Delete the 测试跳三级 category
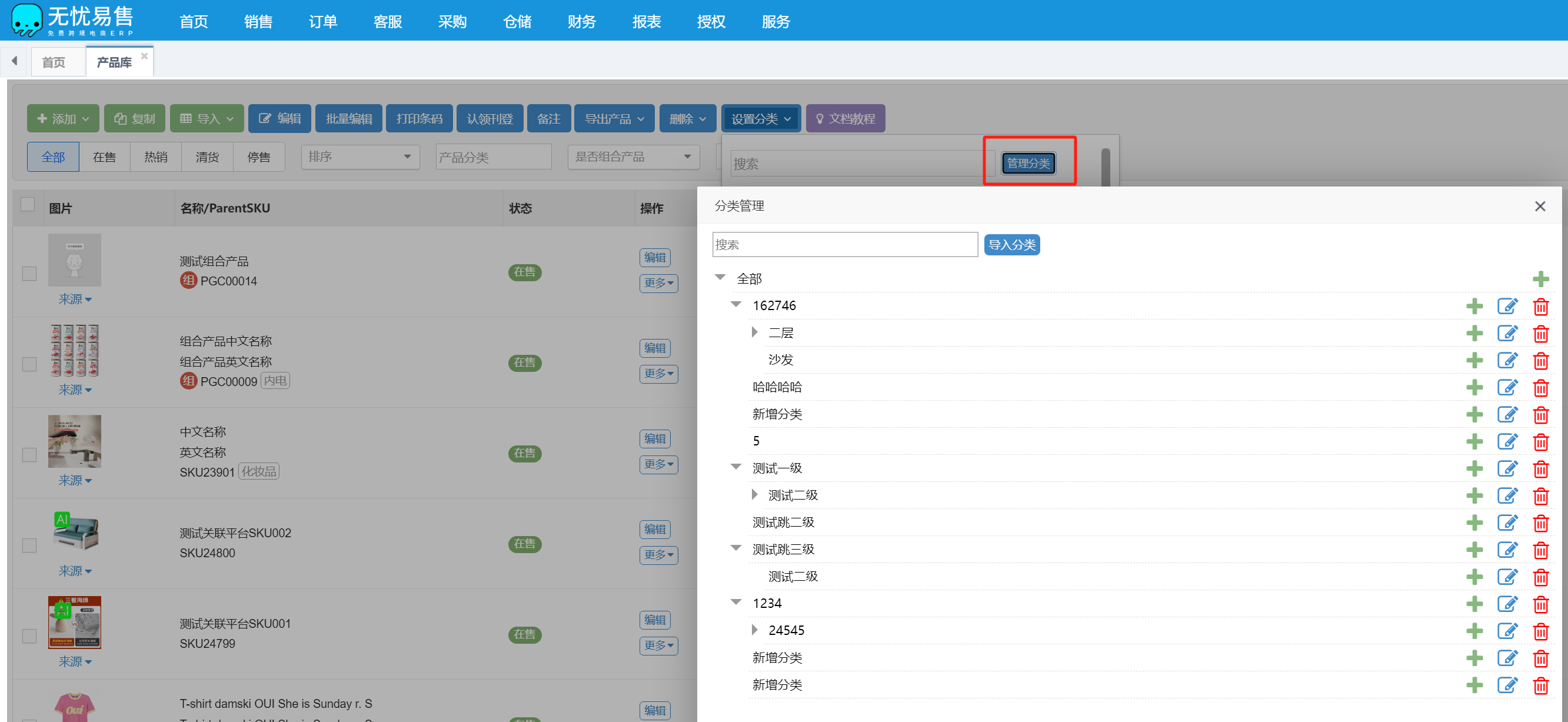The height and width of the screenshot is (722, 1568). [x=1540, y=550]
